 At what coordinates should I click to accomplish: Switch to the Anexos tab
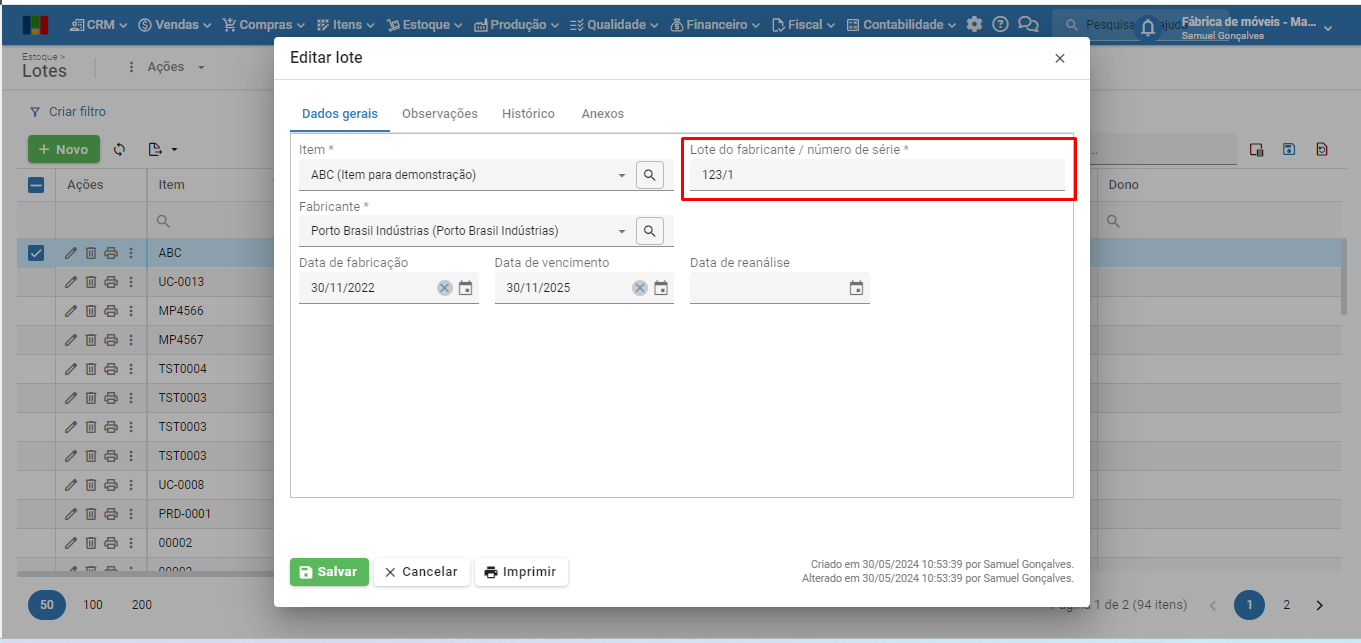[x=603, y=114]
